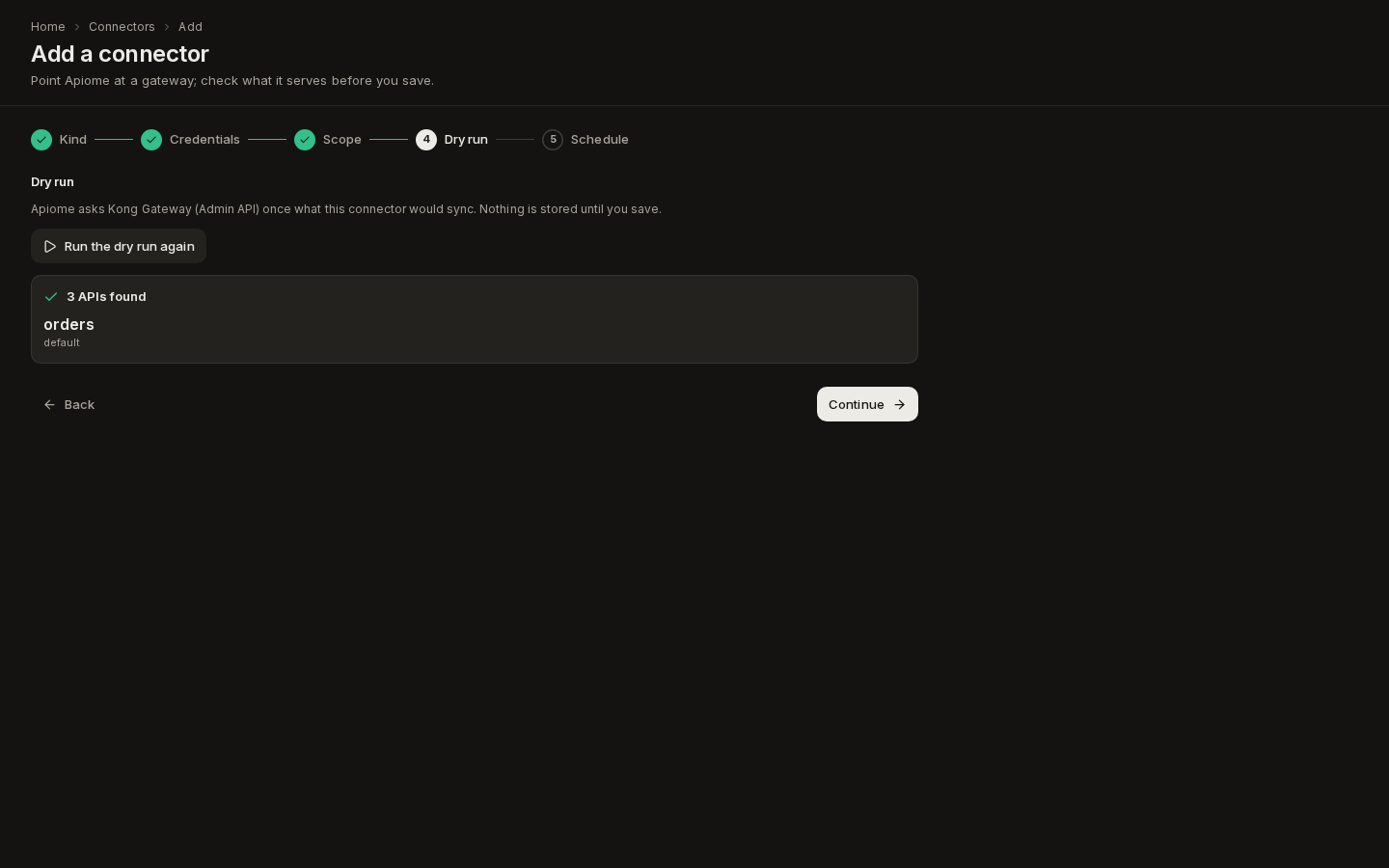Image resolution: width=1389 pixels, height=868 pixels.
Task: Click the Add breadcrumb item
Action: pyautogui.click(x=190, y=27)
